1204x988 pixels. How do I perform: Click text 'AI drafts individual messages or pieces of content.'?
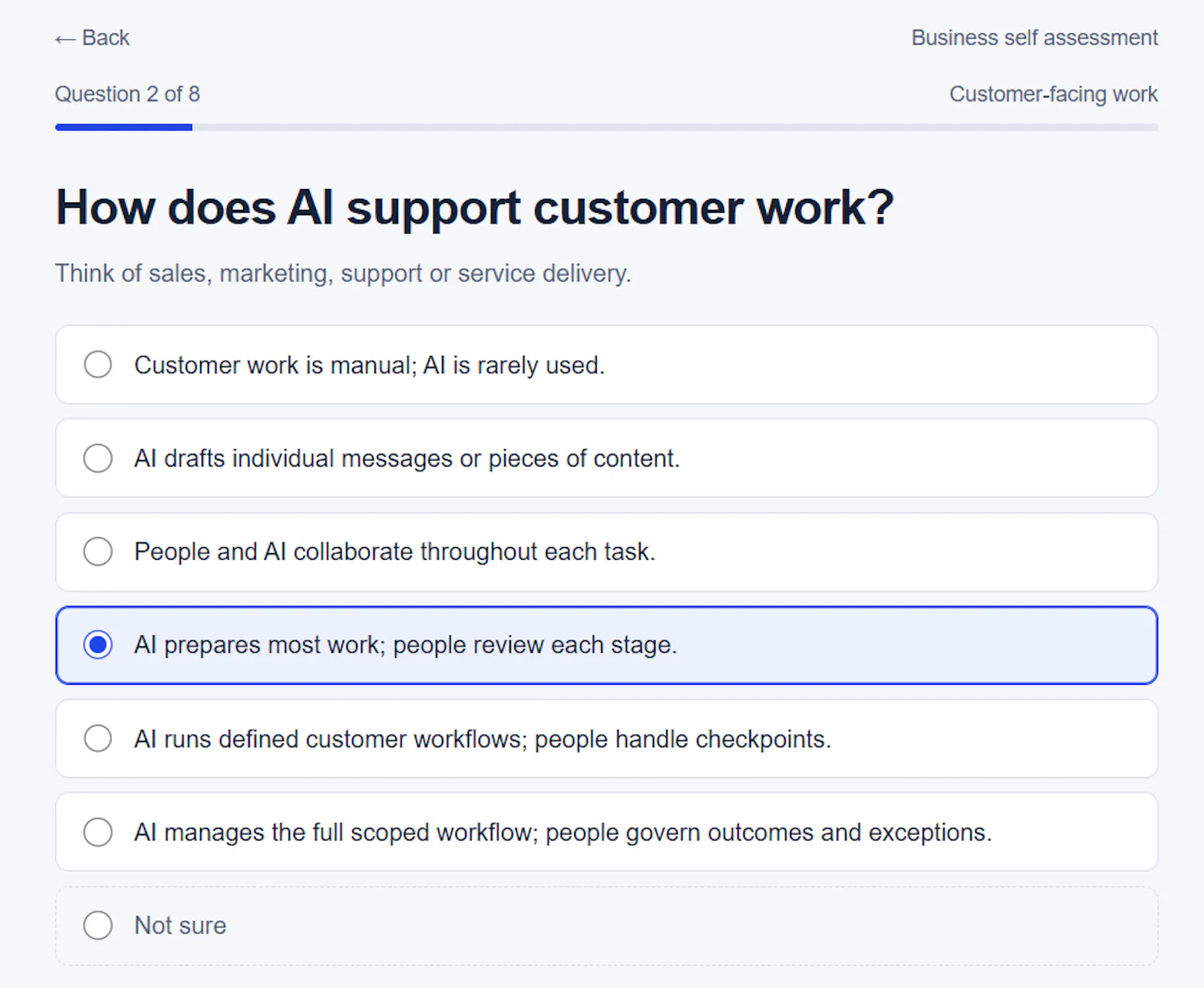pos(407,458)
